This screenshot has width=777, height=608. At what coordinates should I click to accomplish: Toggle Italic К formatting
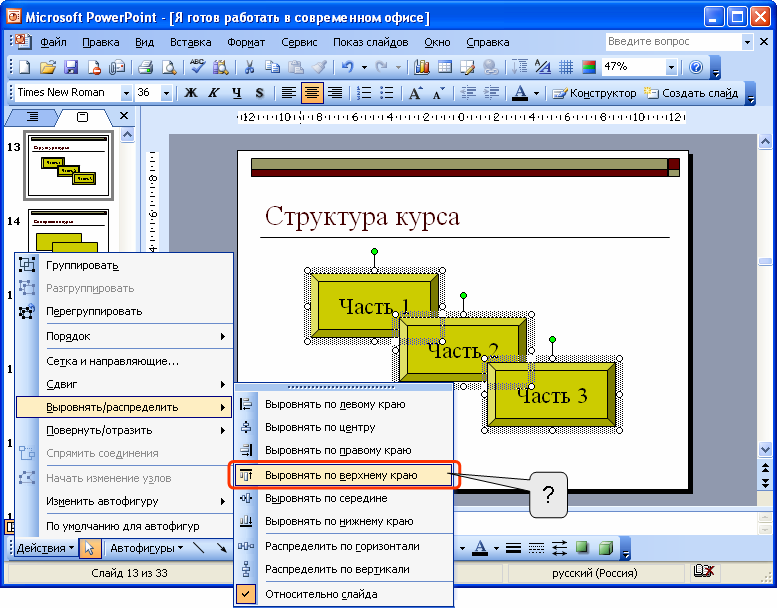click(x=214, y=93)
